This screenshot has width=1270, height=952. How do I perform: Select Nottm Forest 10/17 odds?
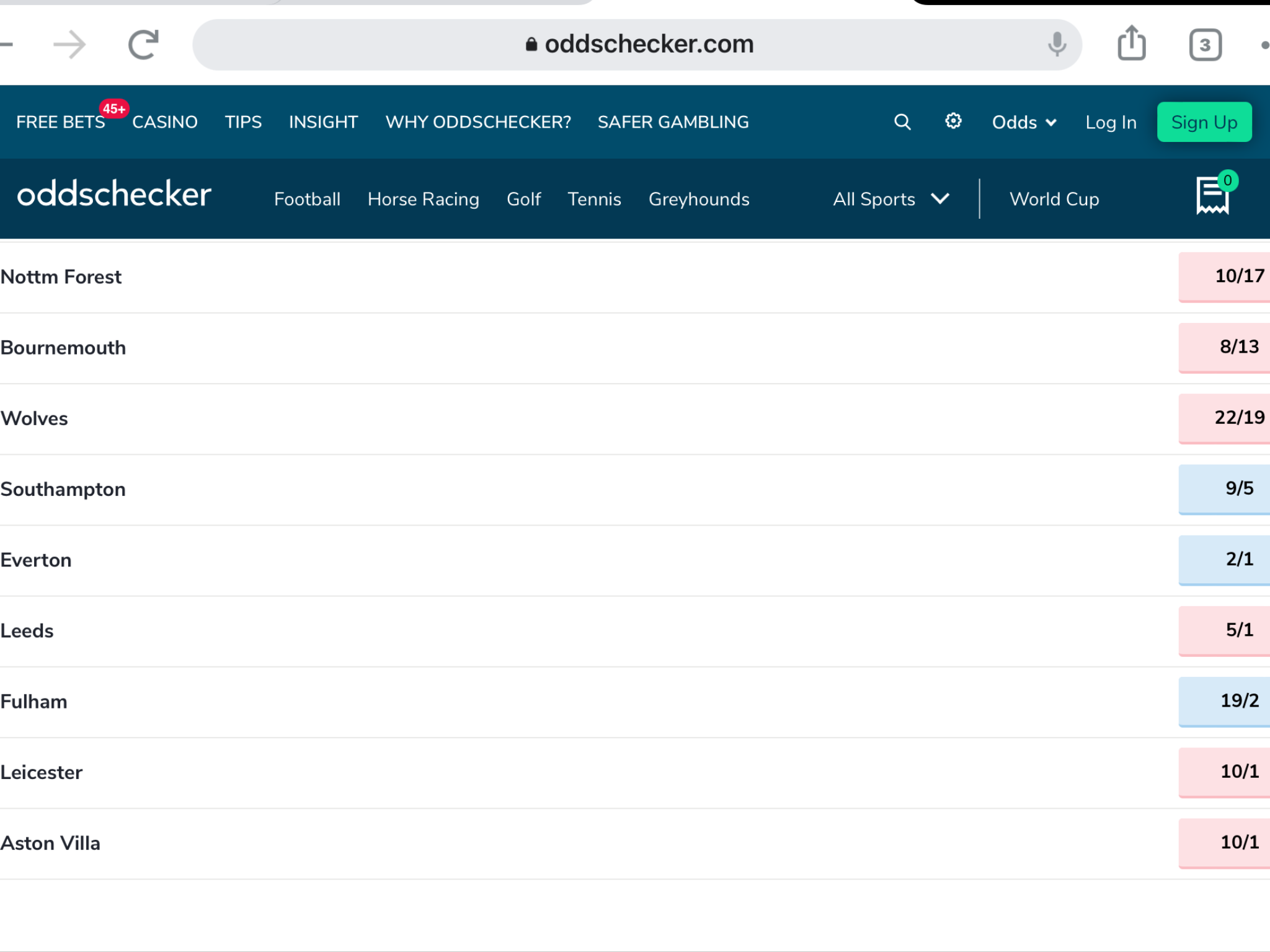point(1225,276)
